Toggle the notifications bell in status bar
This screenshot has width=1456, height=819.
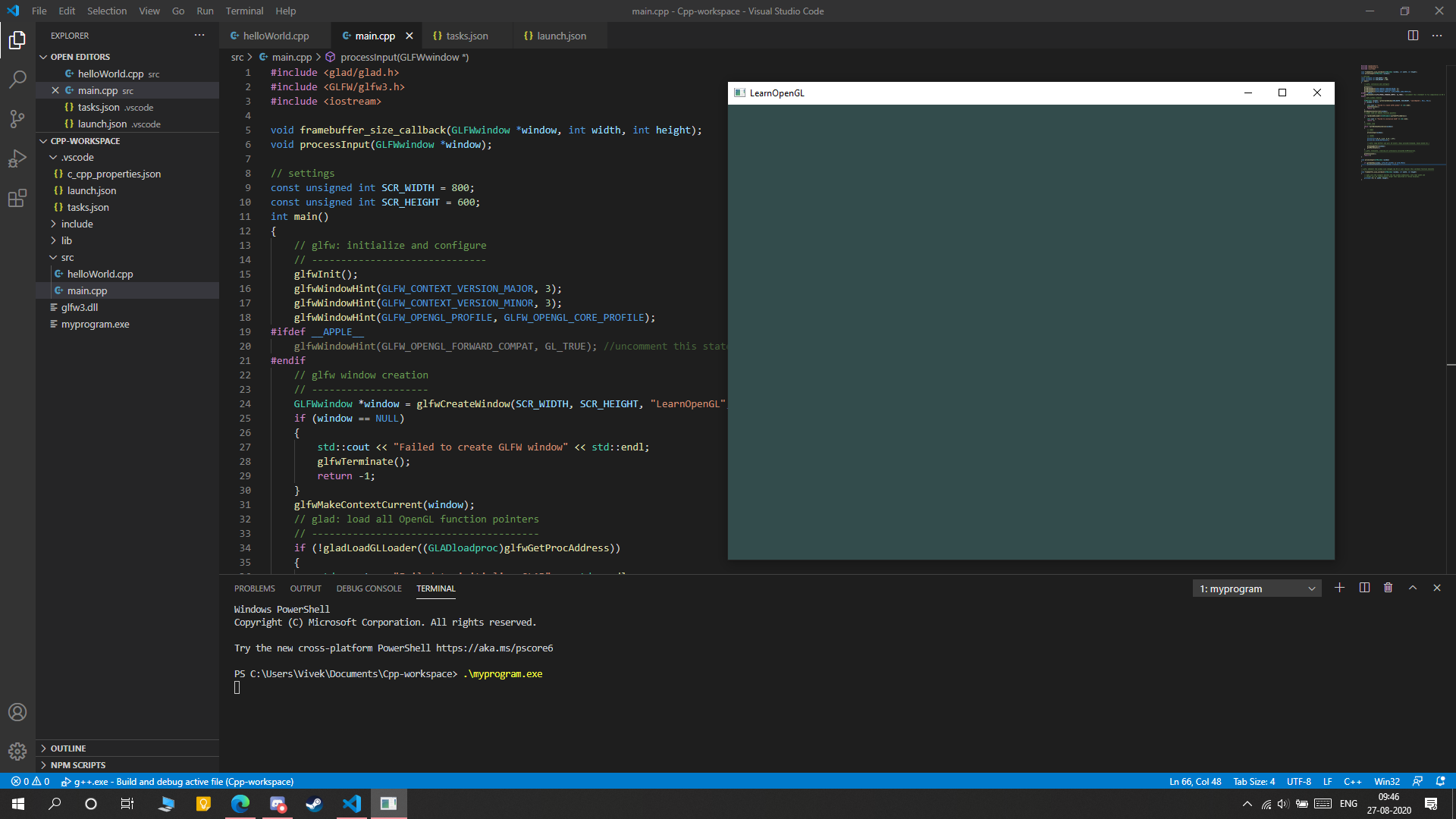(x=1440, y=781)
